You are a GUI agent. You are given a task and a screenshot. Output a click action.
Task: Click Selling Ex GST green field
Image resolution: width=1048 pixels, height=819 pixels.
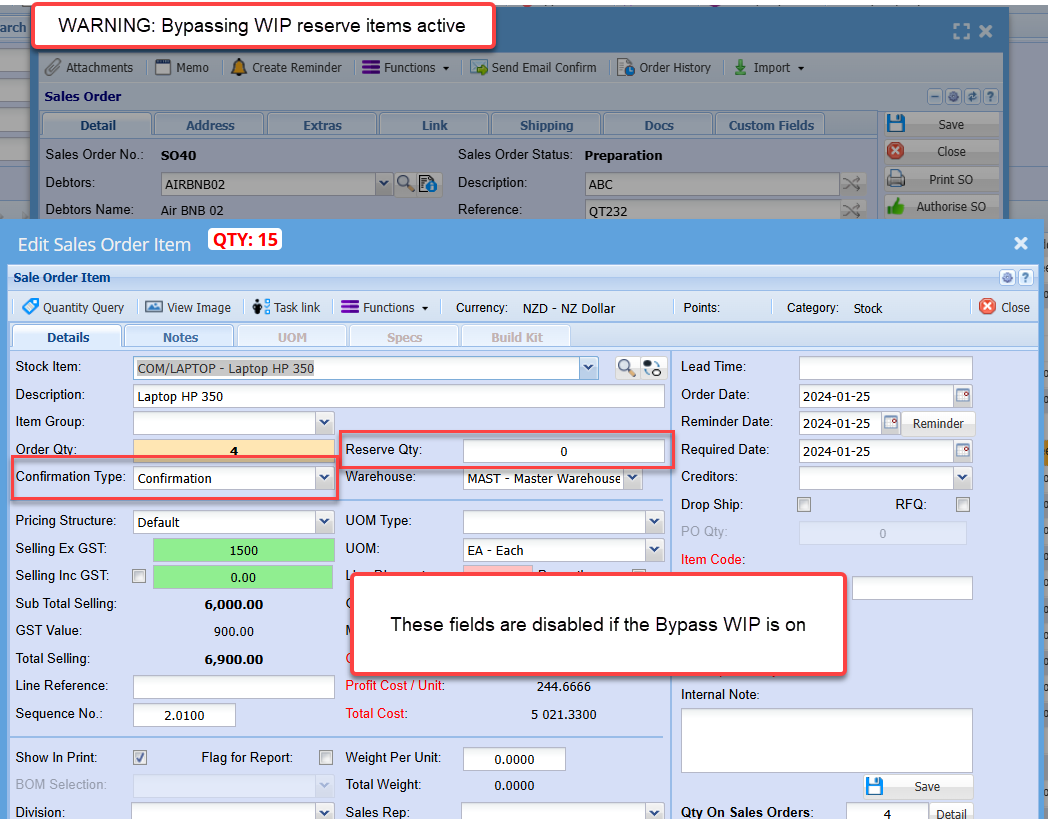tap(243, 550)
